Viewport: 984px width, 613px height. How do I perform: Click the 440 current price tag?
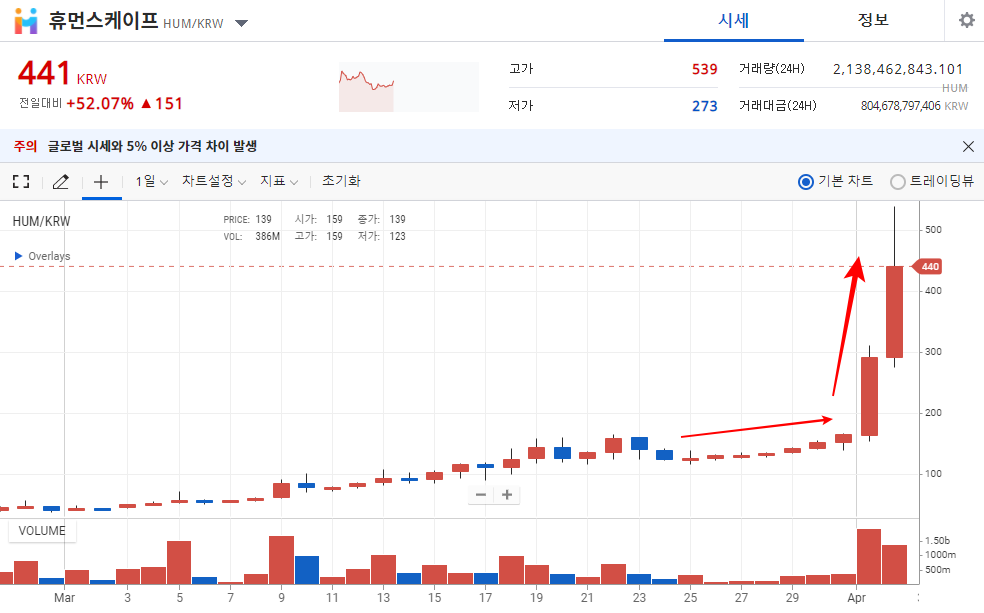coord(927,267)
